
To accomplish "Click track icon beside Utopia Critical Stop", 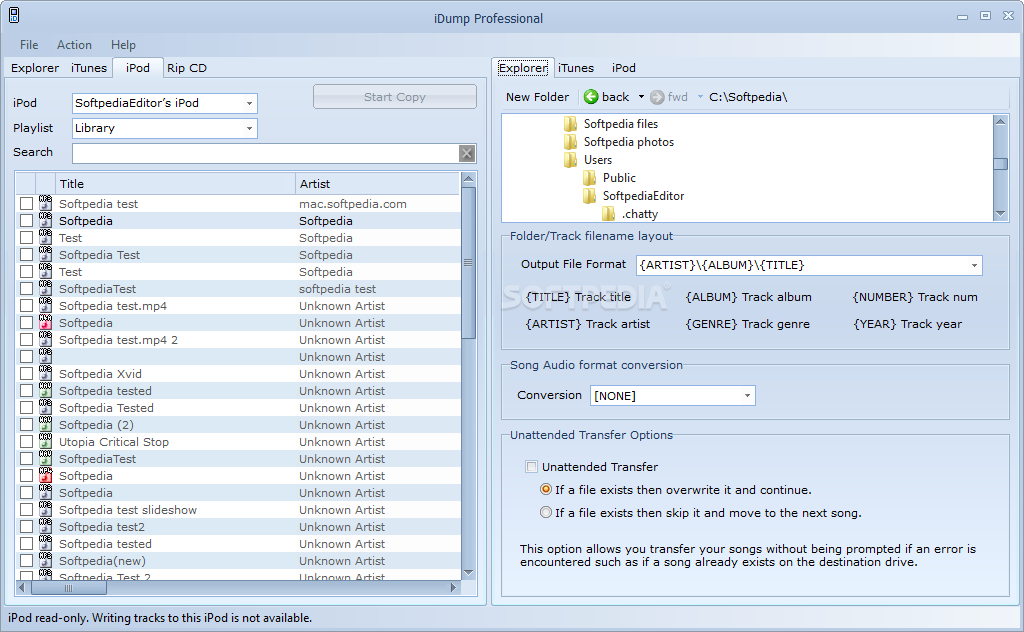I will (x=45, y=441).
